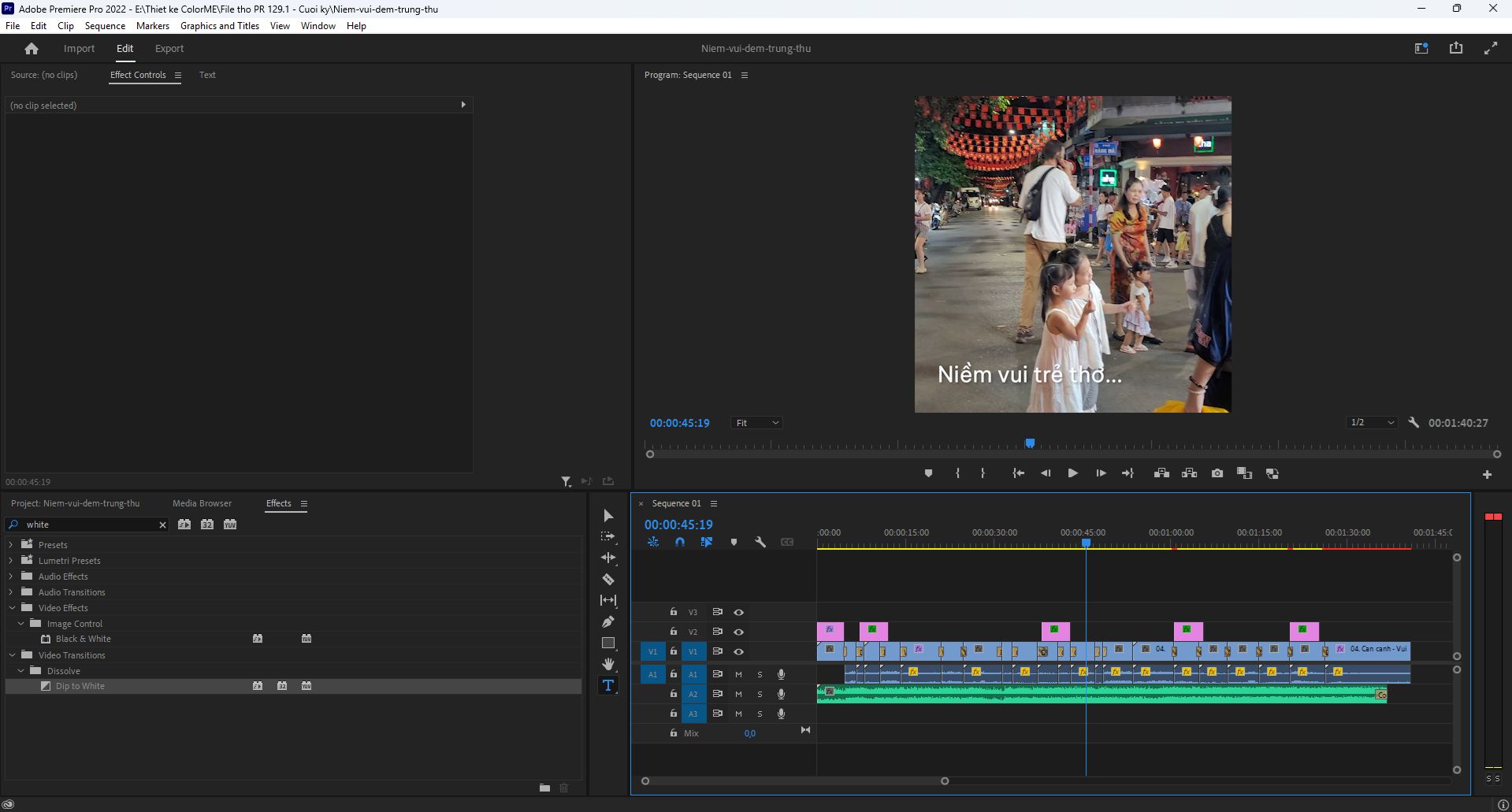Click the timeline playhead marker
Screen dimensions: 1512x812
coord(1086,543)
